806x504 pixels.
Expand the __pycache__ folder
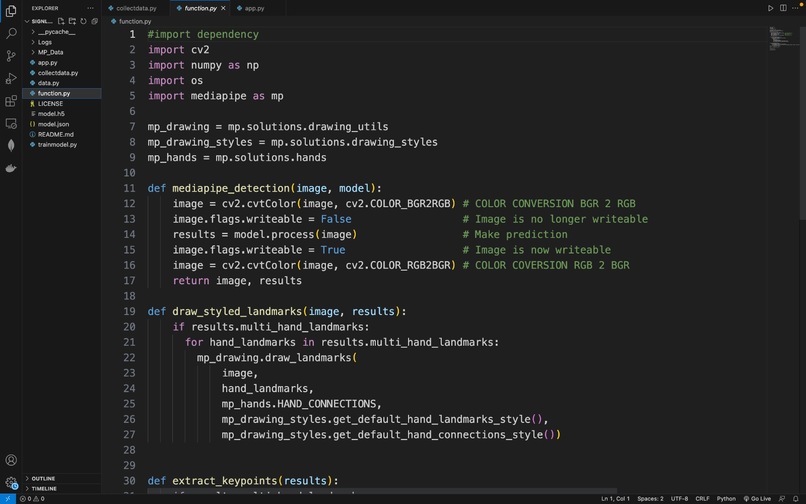tap(57, 32)
